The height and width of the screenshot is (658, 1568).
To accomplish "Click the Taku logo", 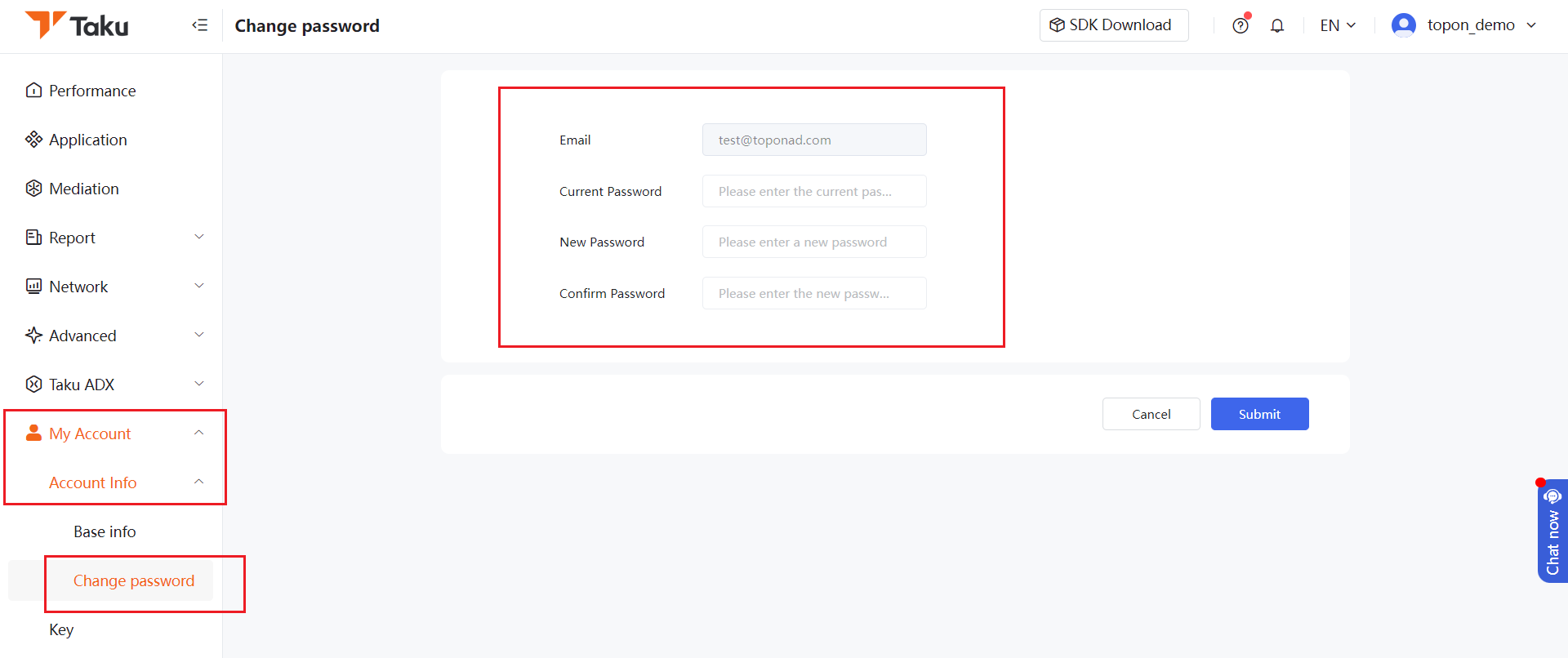I will click(77, 25).
